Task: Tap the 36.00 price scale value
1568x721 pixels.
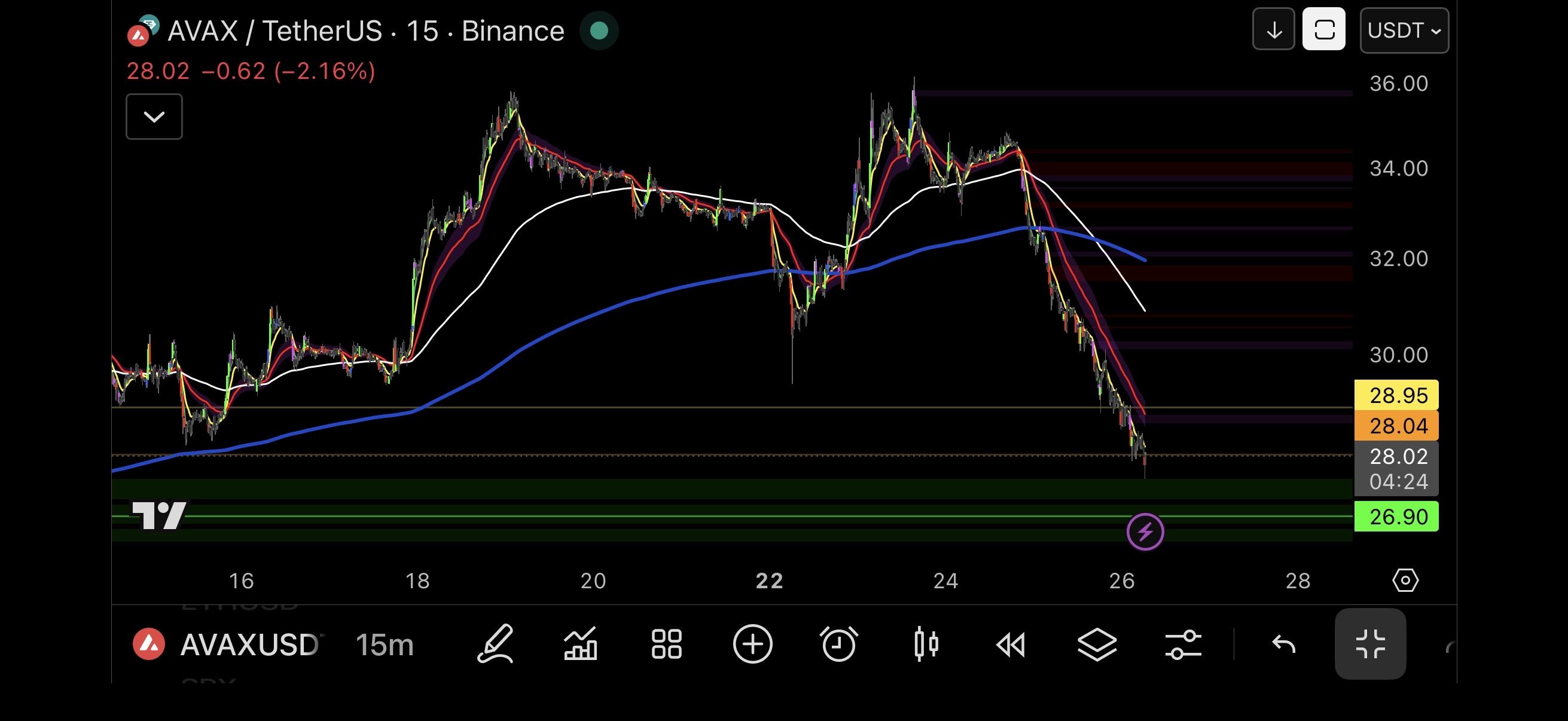Action: [1398, 83]
